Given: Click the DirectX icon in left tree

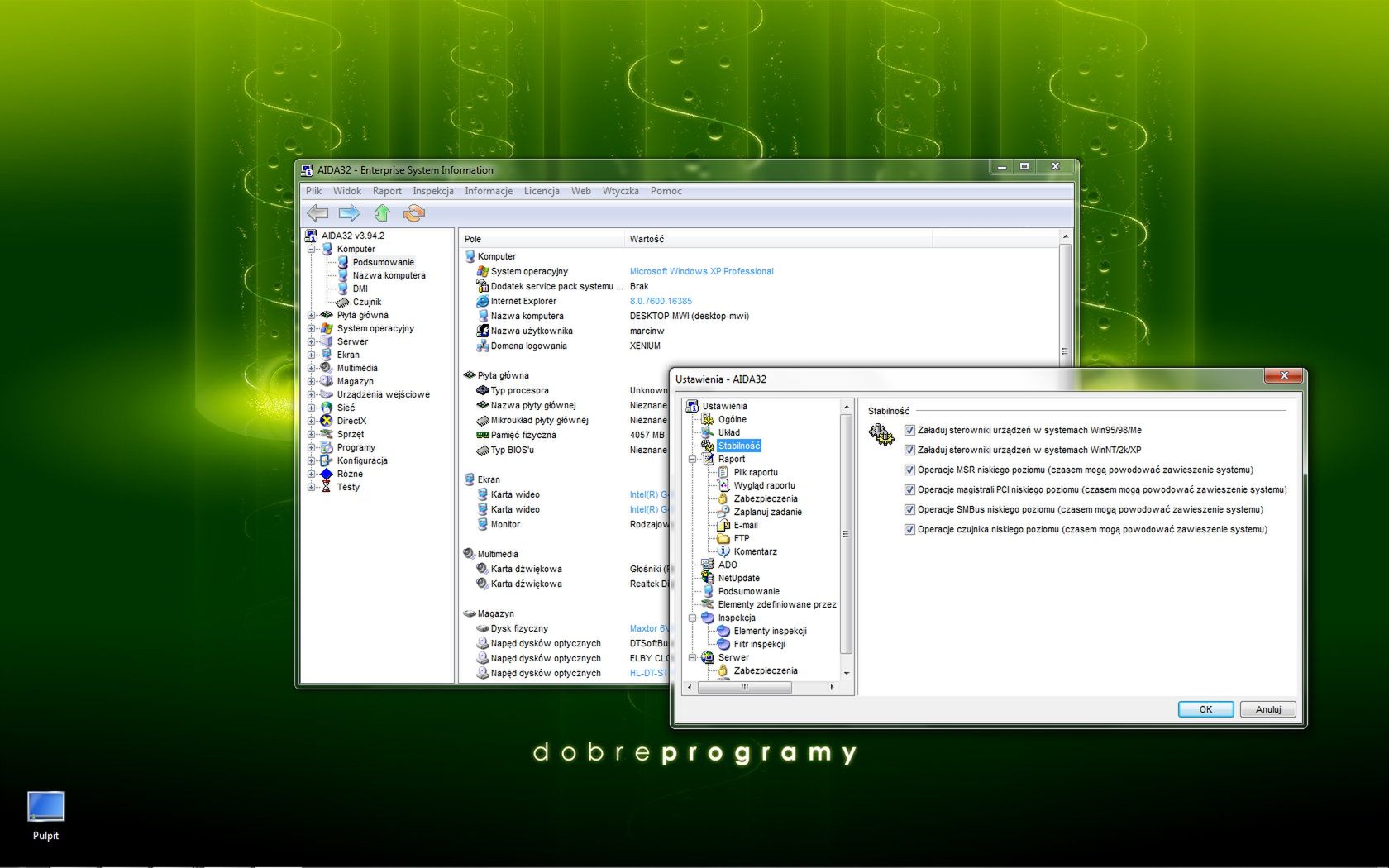Looking at the screenshot, I should click(x=327, y=421).
